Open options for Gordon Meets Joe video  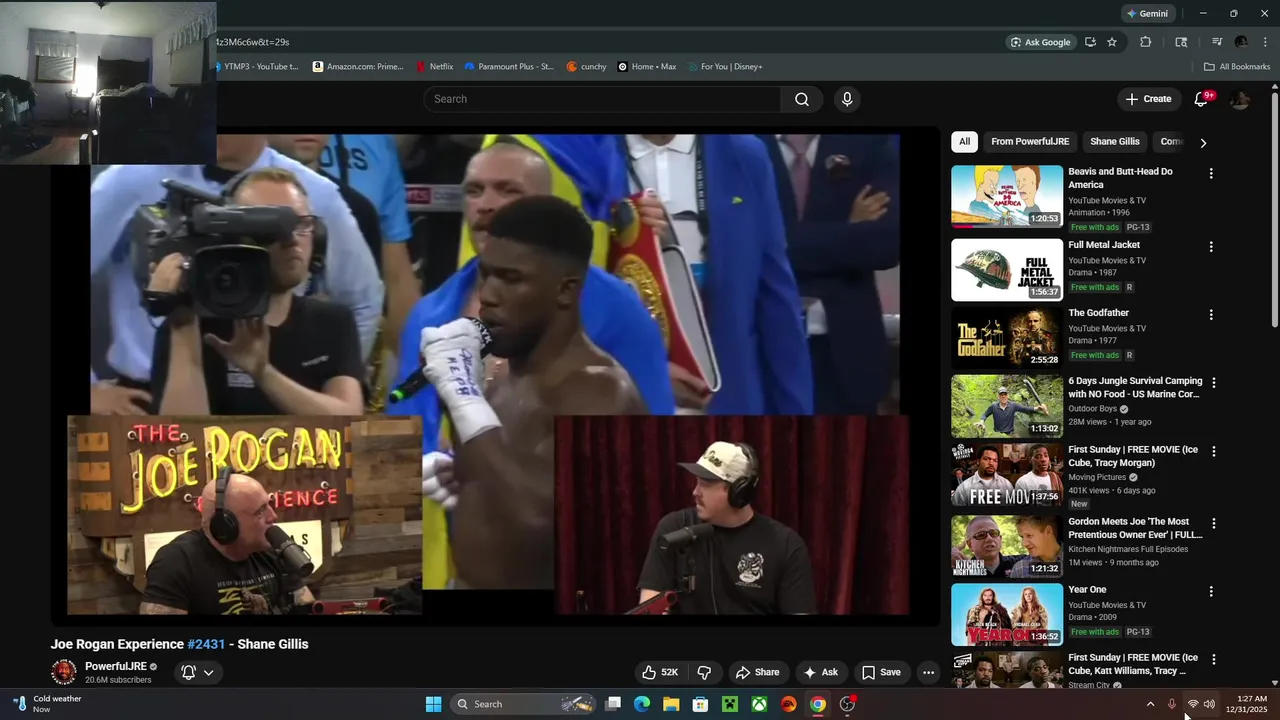tap(1214, 523)
